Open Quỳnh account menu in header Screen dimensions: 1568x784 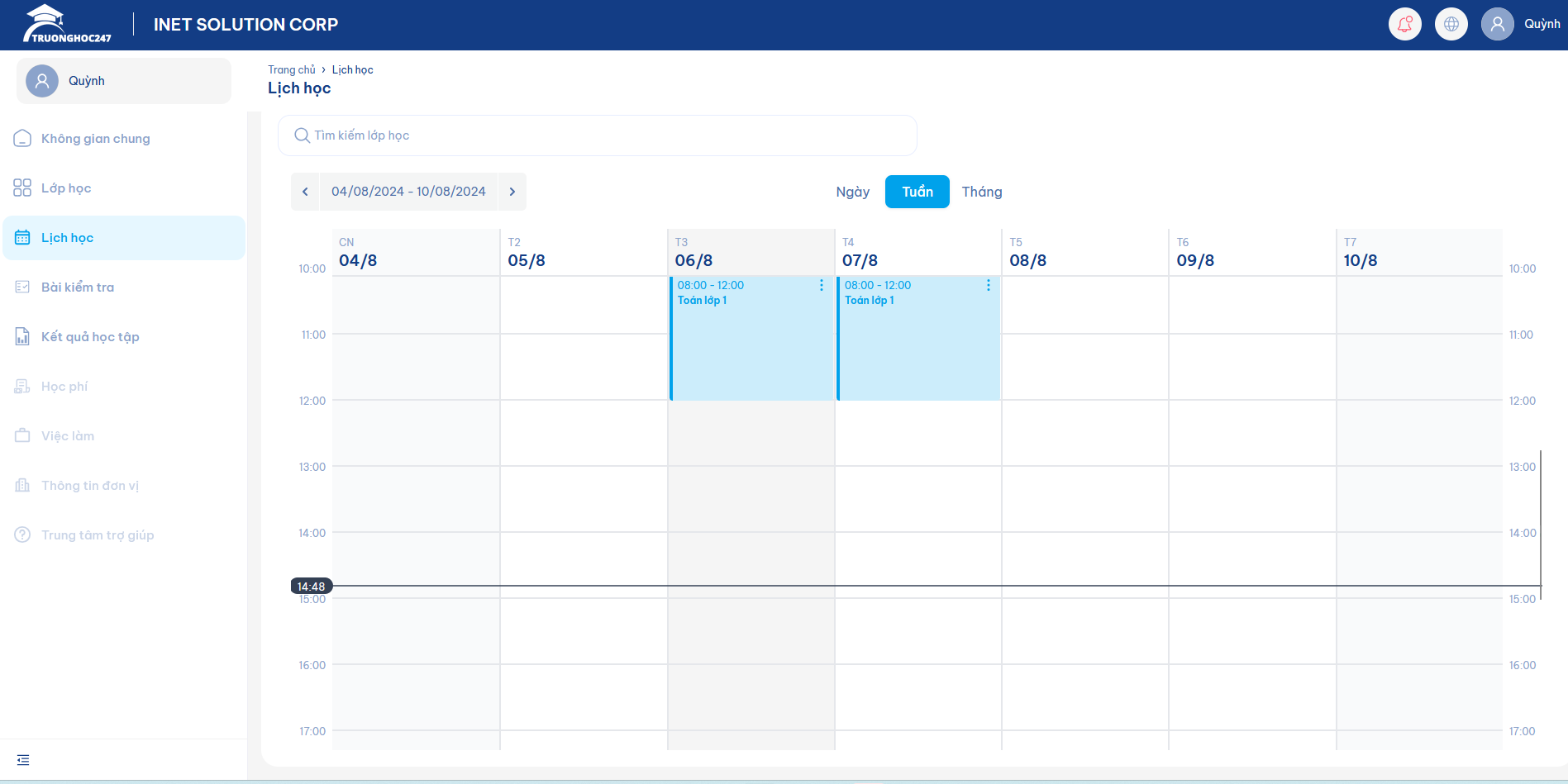[x=1521, y=24]
